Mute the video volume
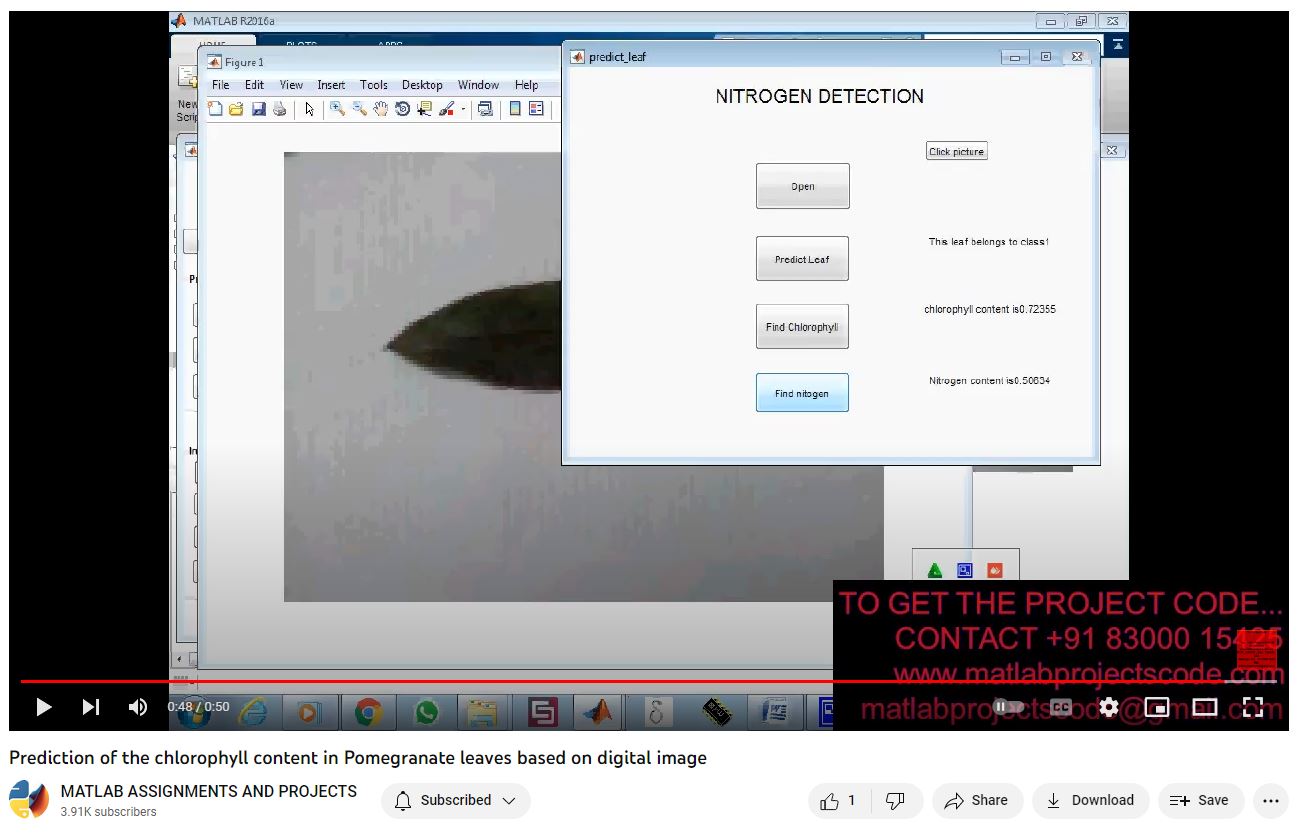This screenshot has height=834, width=1300. (138, 707)
